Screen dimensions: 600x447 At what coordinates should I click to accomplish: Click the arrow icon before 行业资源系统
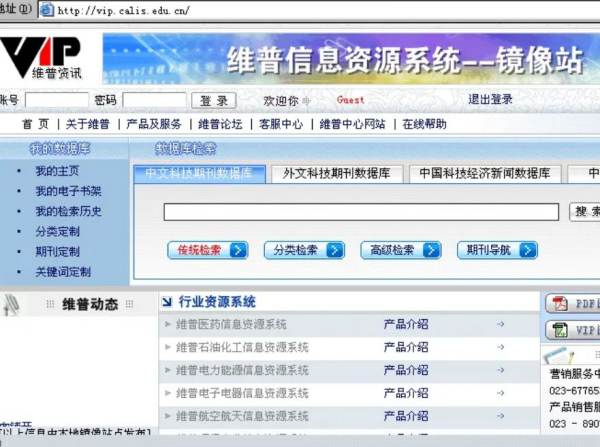[x=167, y=302]
